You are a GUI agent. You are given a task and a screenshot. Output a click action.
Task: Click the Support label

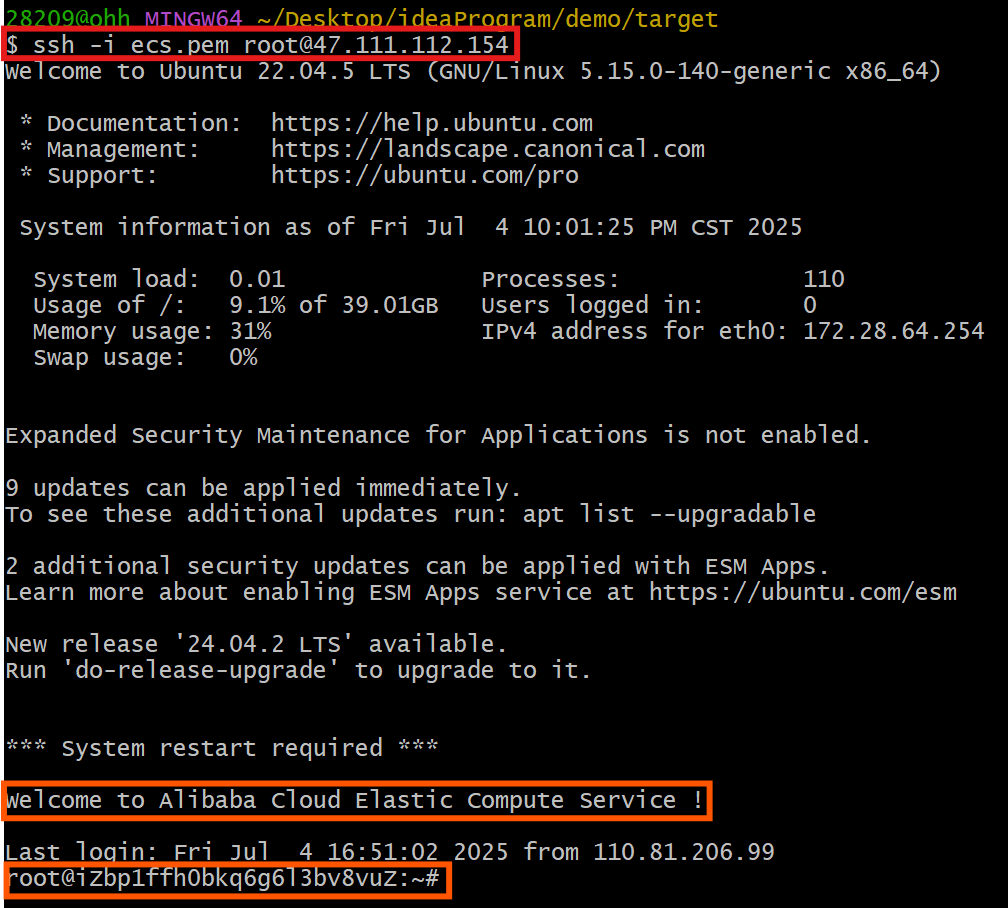click(102, 175)
